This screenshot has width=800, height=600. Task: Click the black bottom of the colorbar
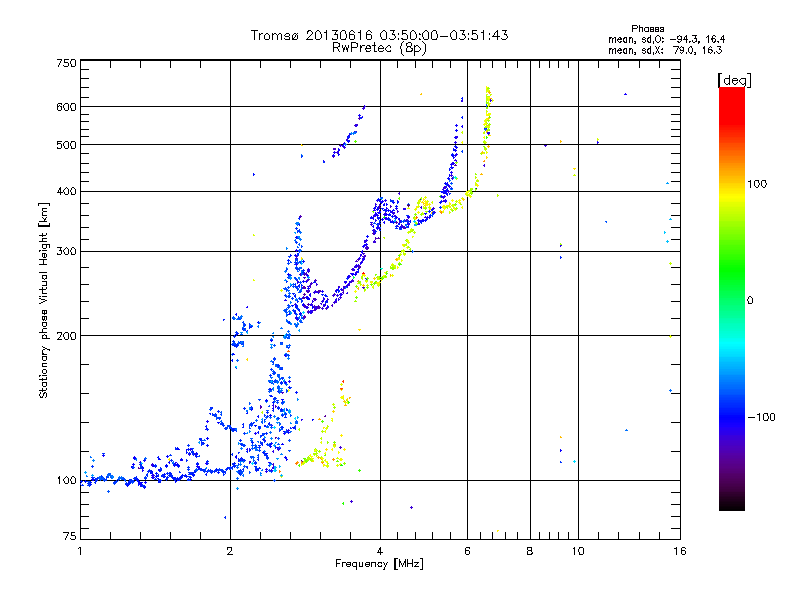[732, 503]
